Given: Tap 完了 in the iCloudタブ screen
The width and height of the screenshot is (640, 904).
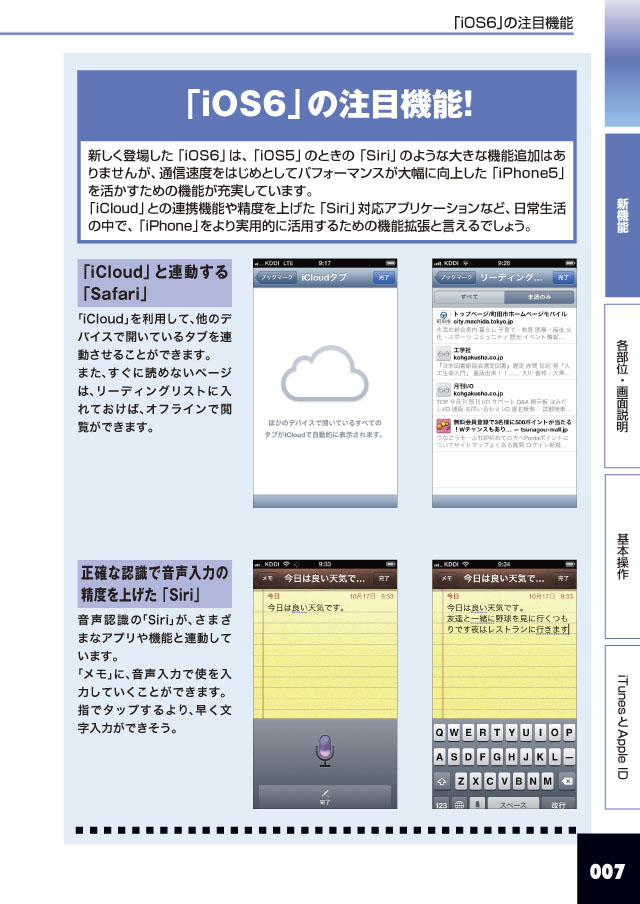Looking at the screenshot, I should (x=383, y=277).
